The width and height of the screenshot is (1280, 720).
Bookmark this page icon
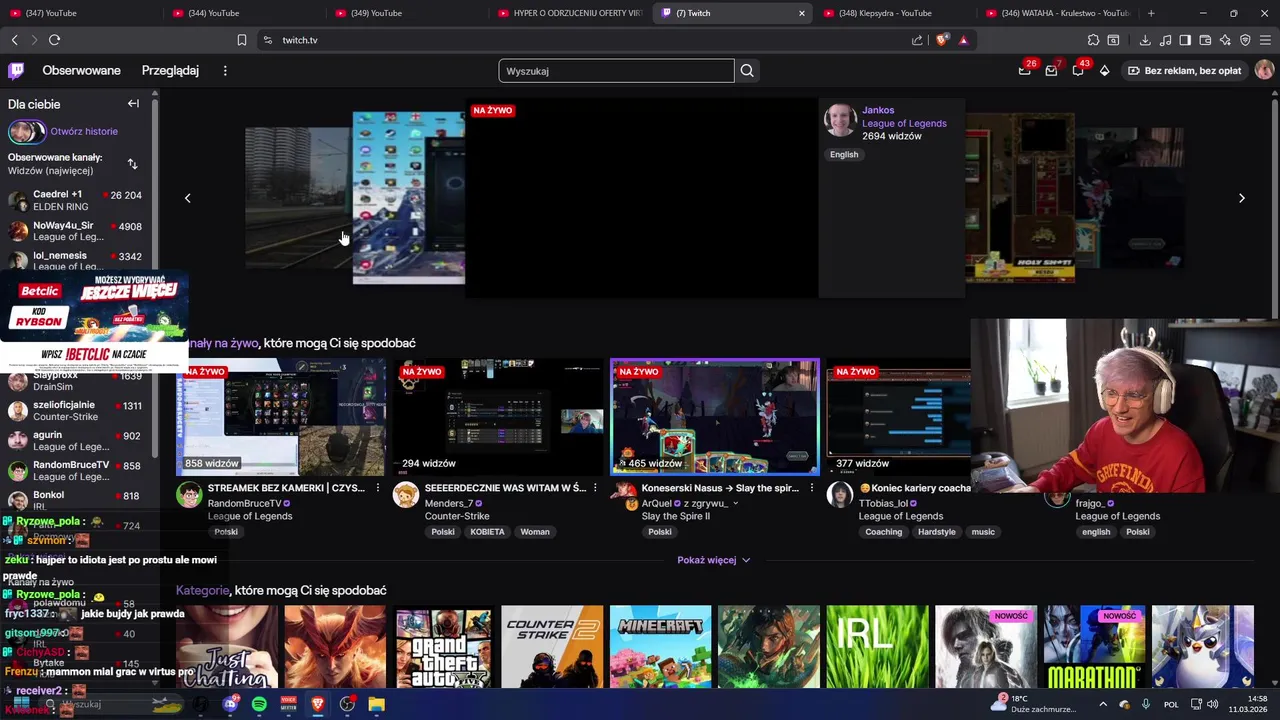pyautogui.click(x=242, y=40)
